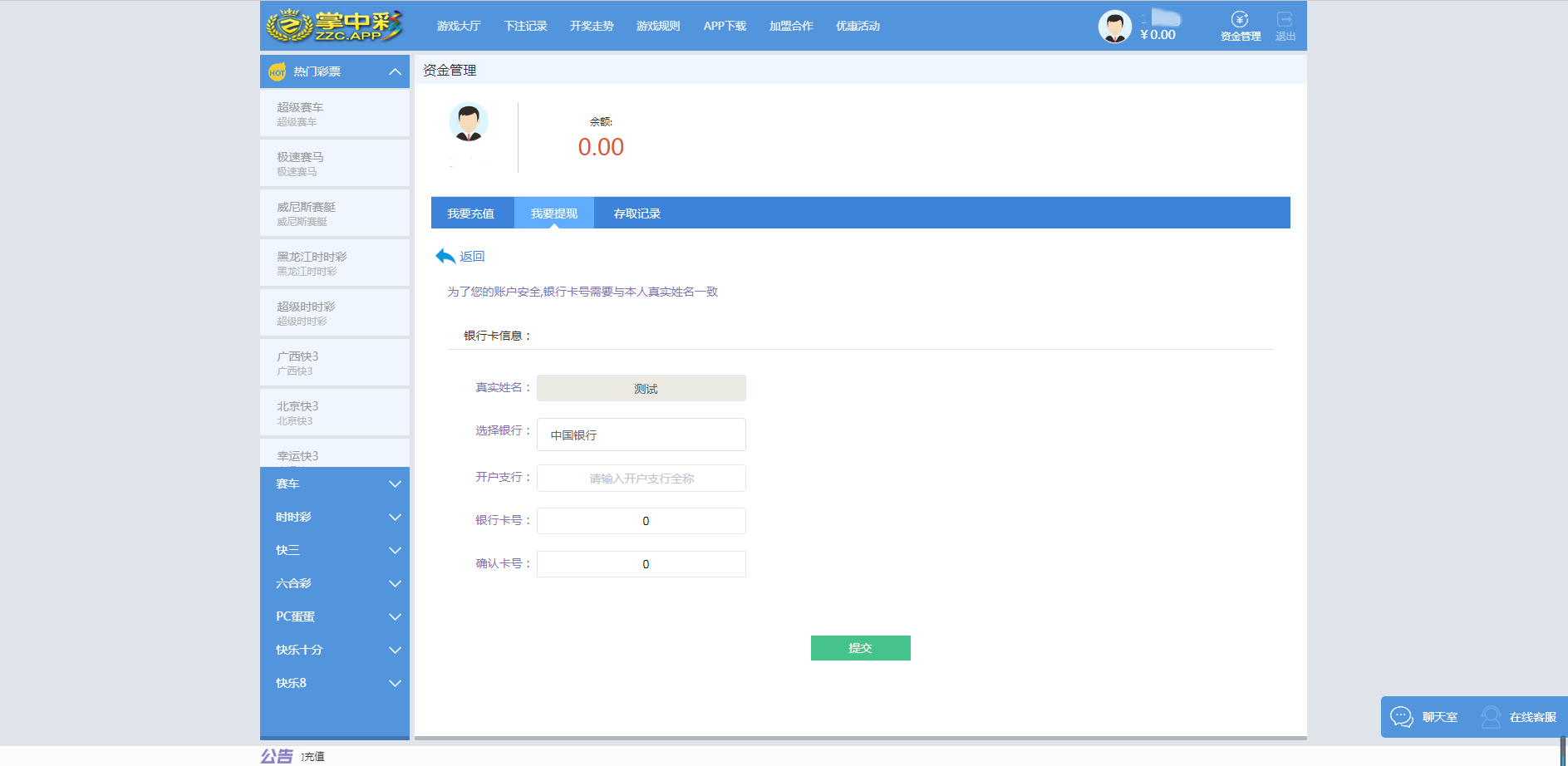This screenshot has height=766, width=1568.
Task: Click the 掌中彩 ZZC.APP logo
Action: tap(334, 26)
